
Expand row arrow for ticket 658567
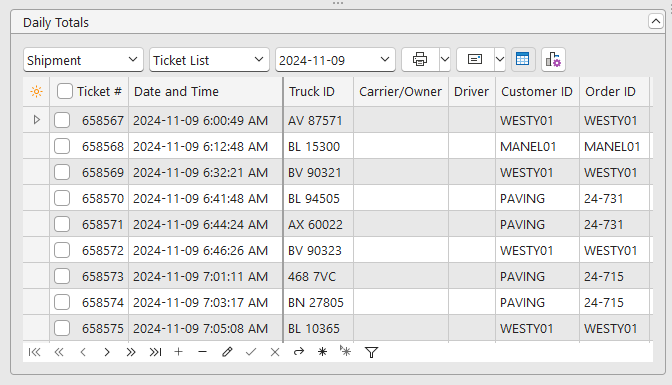coord(36,120)
